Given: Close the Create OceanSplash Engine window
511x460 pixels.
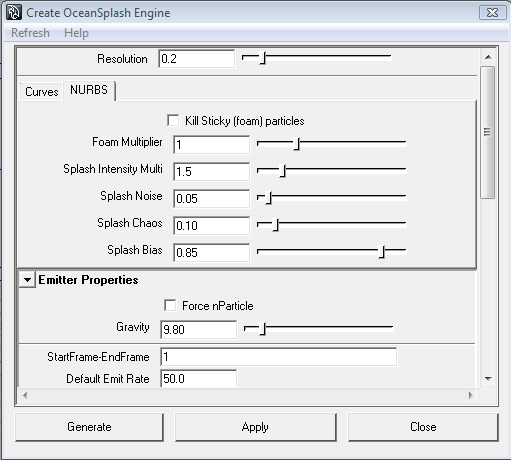Looking at the screenshot, I should coord(492,13).
